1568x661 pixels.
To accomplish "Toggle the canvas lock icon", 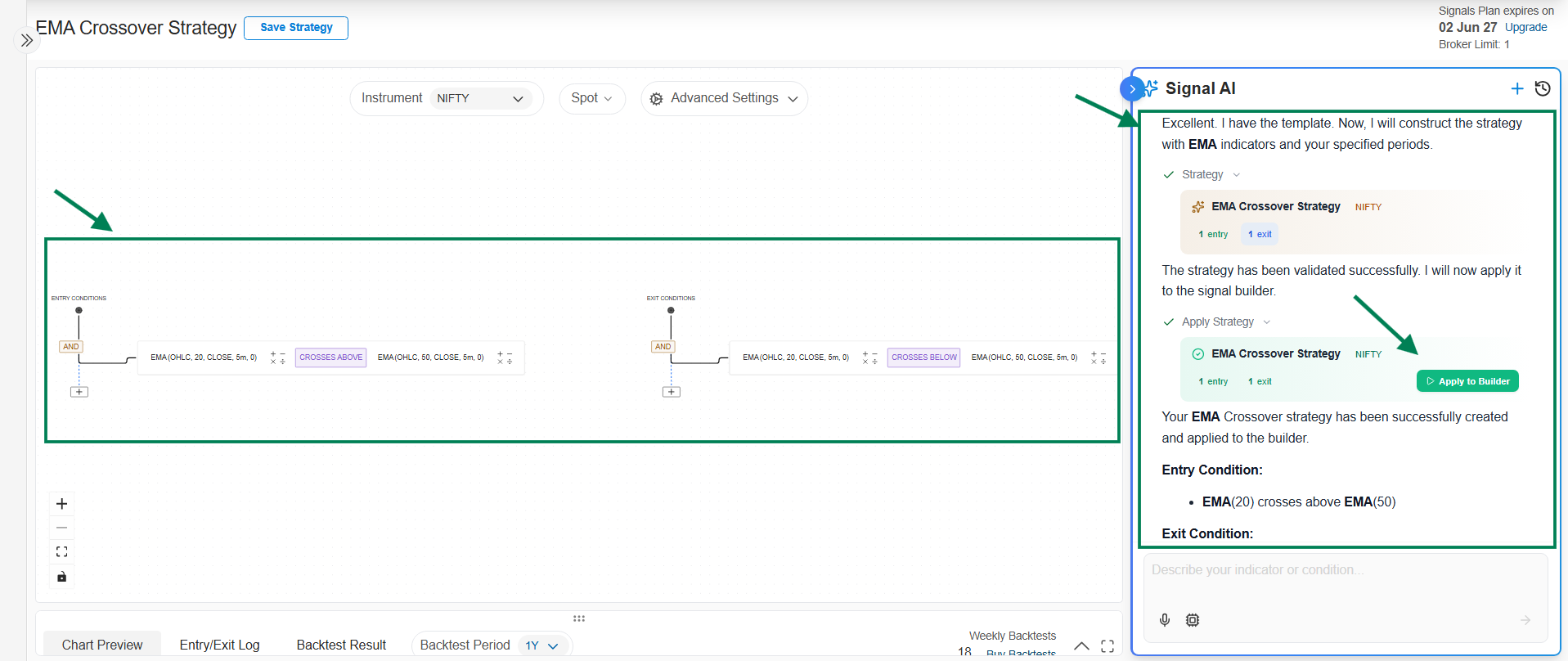I will (x=61, y=577).
